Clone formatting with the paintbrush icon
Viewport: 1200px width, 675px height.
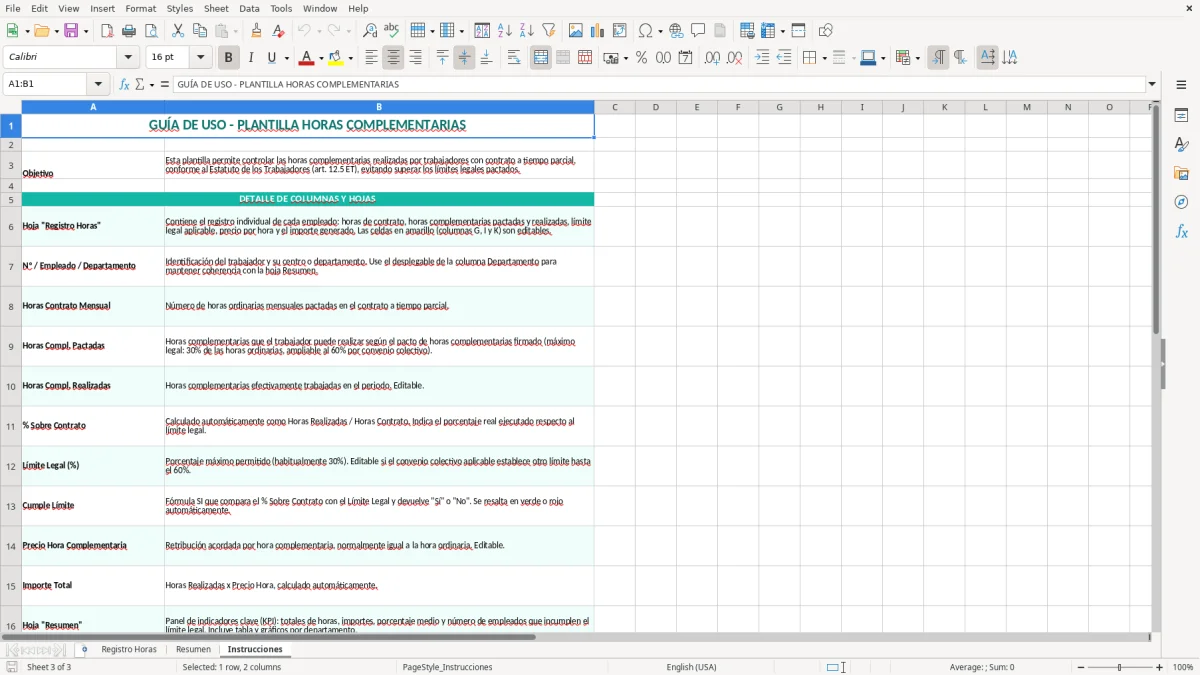256,31
